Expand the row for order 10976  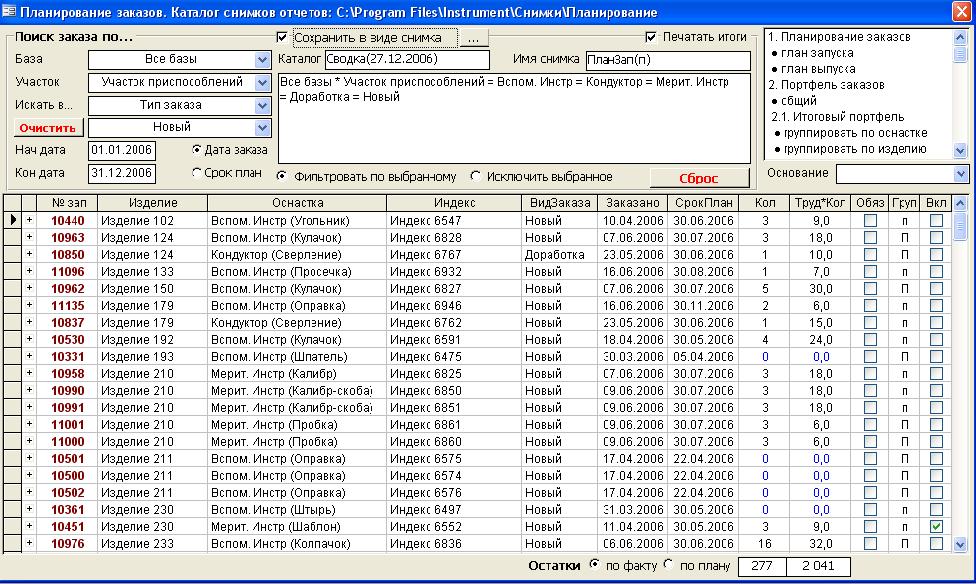pyautogui.click(x=29, y=544)
